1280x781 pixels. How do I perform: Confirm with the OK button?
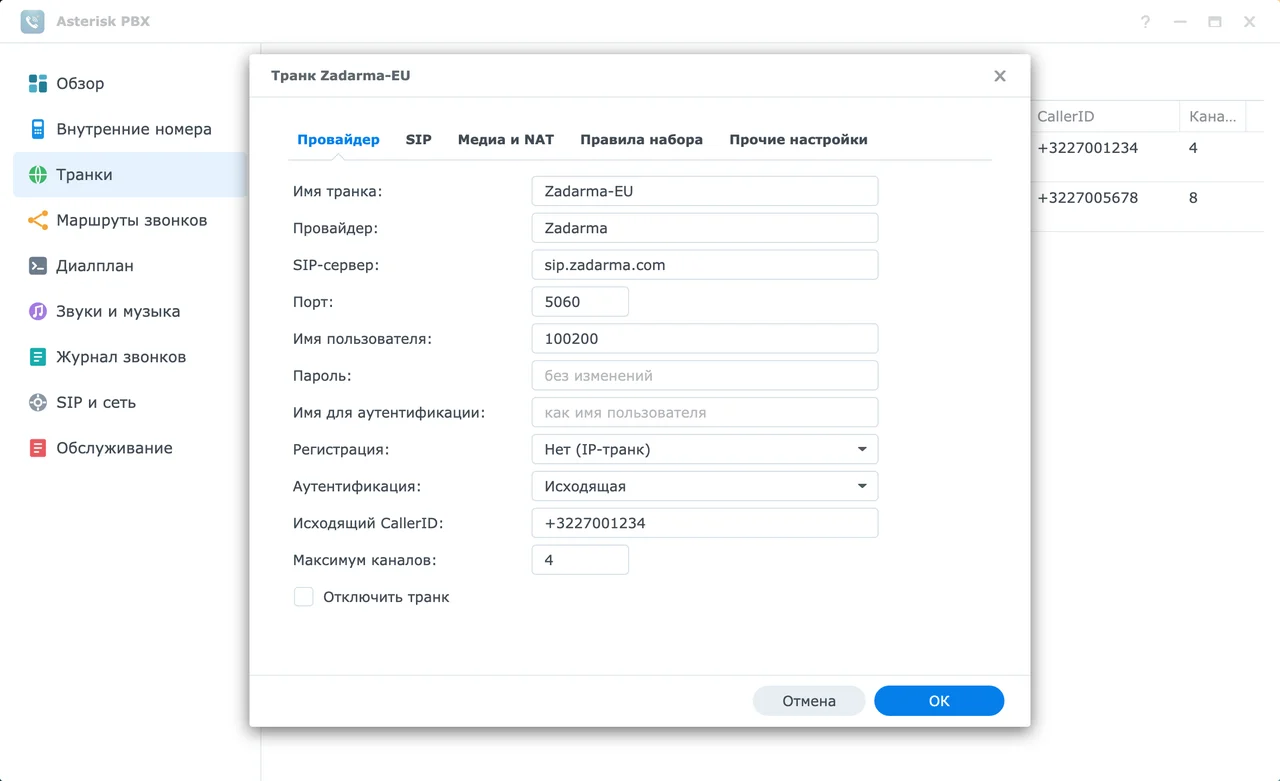(939, 701)
